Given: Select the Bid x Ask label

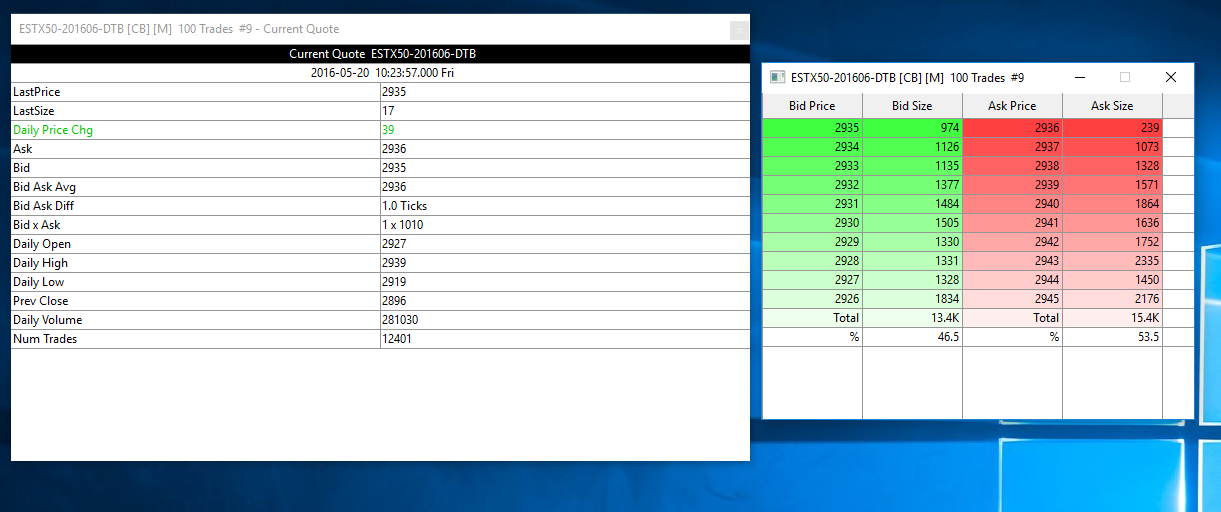Looking at the screenshot, I should [x=38, y=225].
